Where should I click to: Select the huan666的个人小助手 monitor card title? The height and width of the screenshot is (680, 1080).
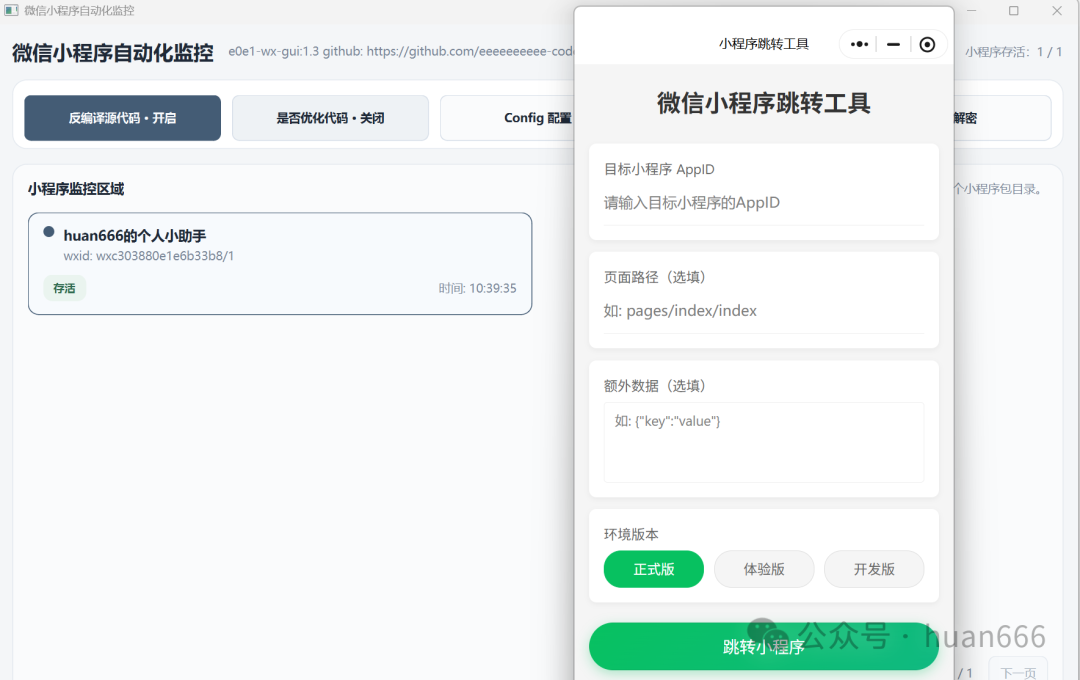[134, 236]
